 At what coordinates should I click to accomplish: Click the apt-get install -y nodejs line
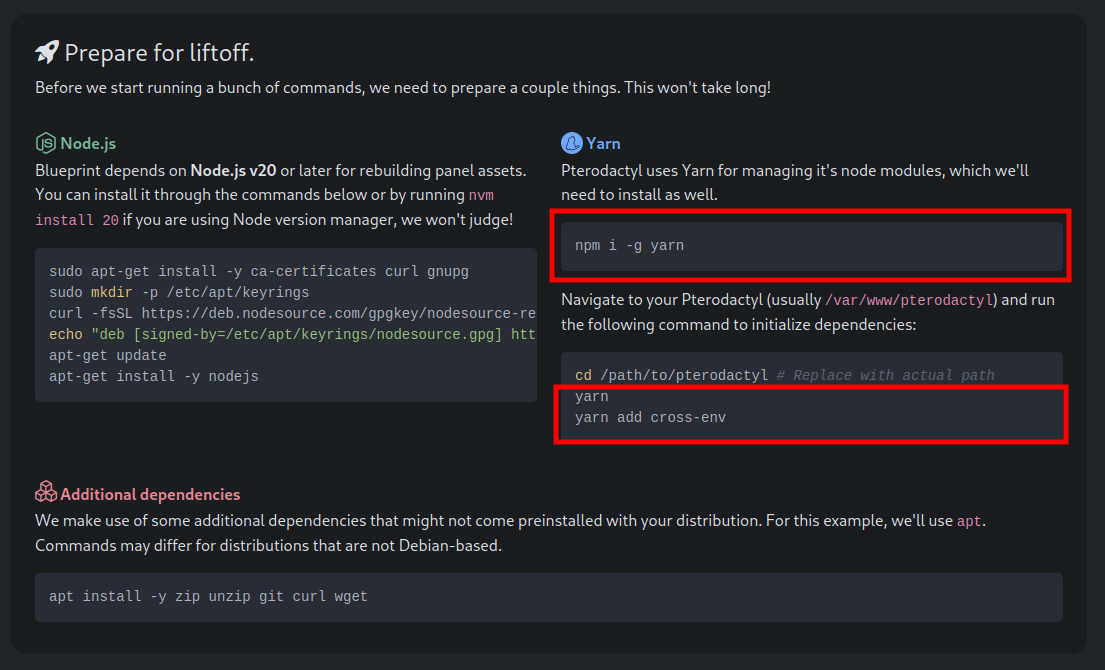154,377
